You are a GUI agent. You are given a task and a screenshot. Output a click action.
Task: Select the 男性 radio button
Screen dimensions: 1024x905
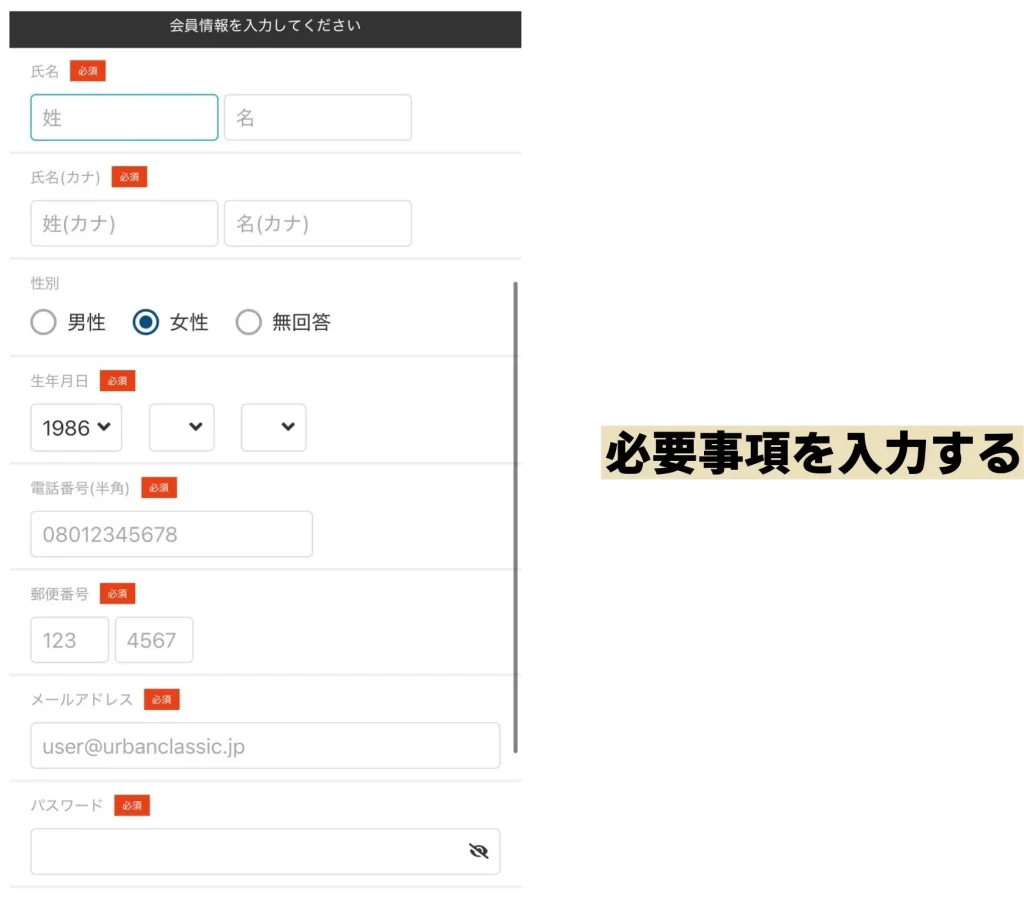[44, 322]
